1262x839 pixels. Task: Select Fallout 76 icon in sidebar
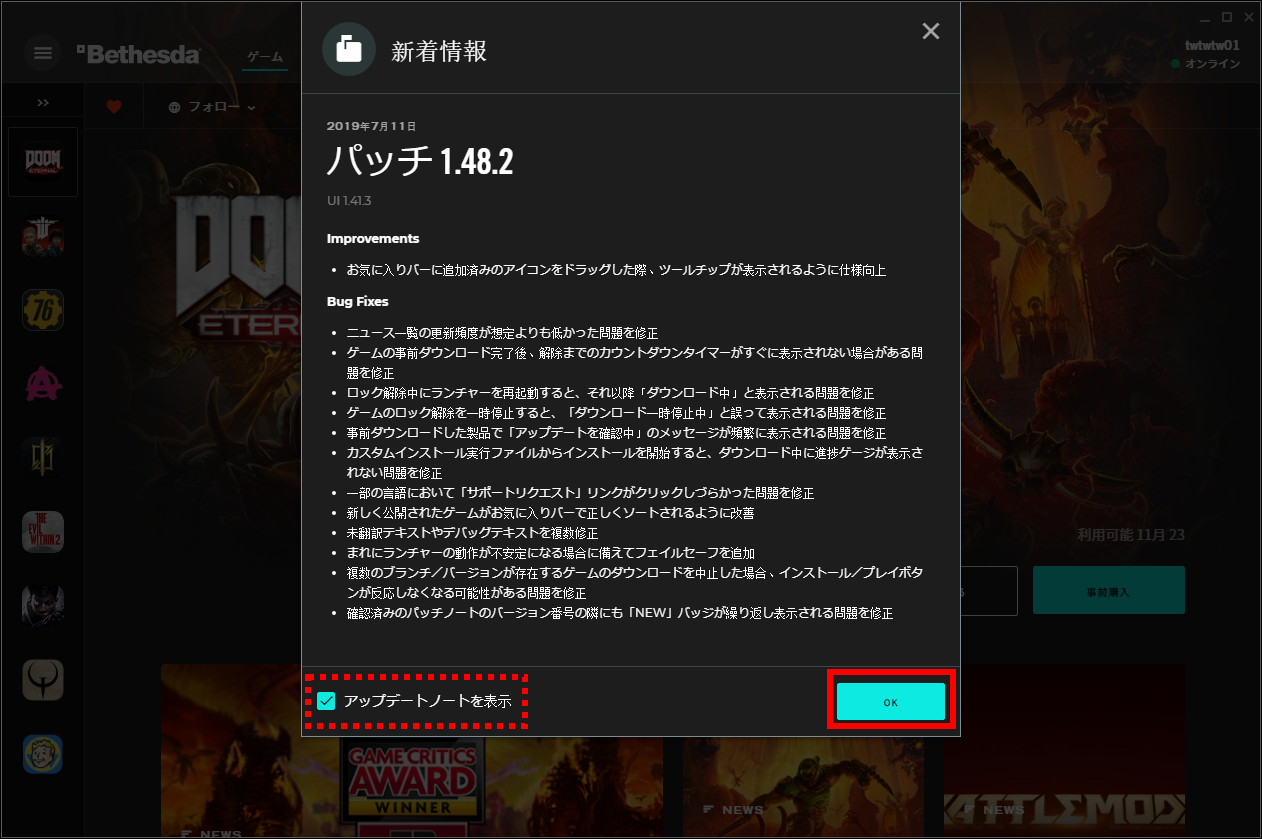tap(43, 310)
